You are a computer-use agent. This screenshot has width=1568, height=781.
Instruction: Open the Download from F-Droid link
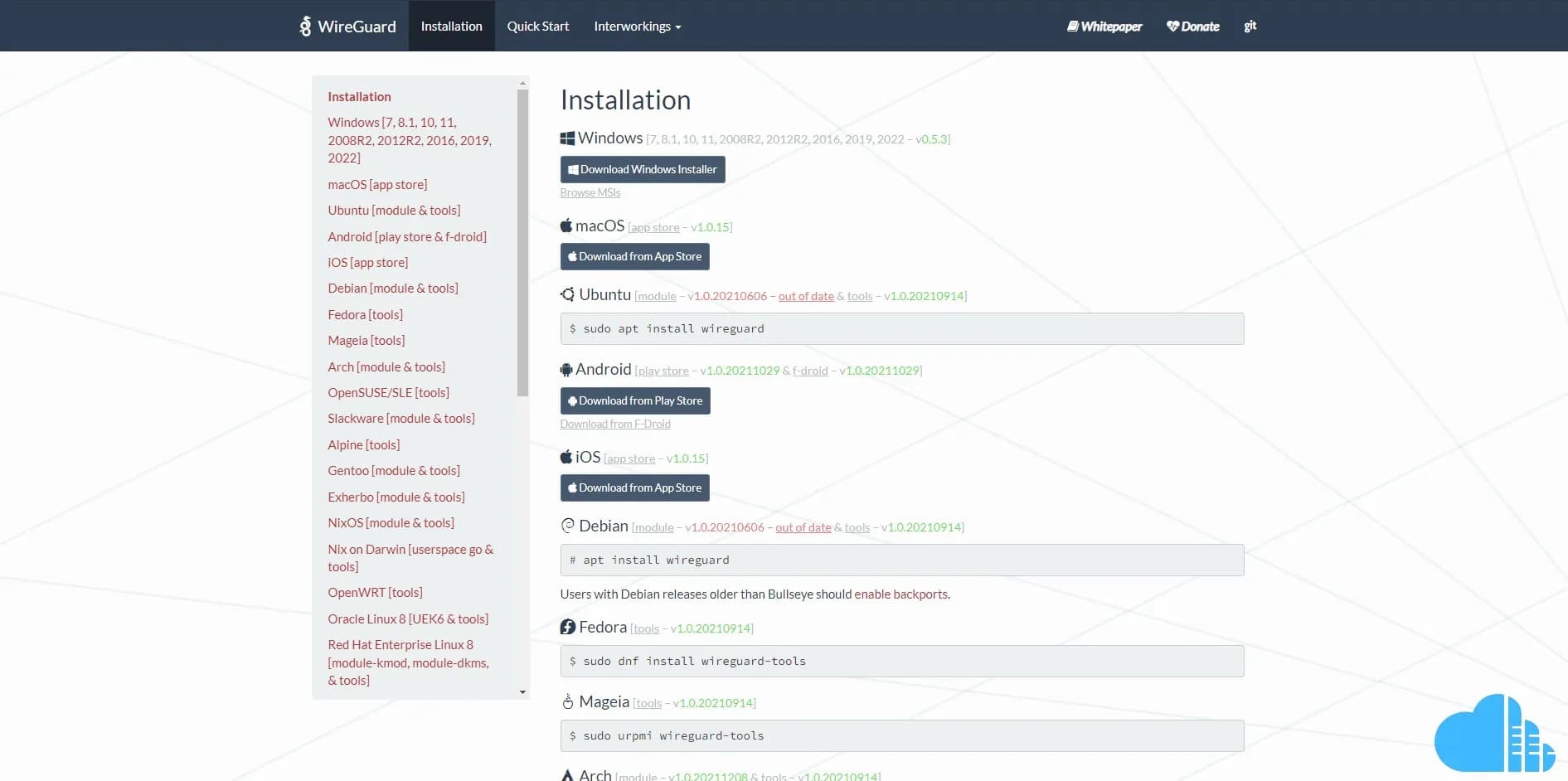click(x=615, y=424)
